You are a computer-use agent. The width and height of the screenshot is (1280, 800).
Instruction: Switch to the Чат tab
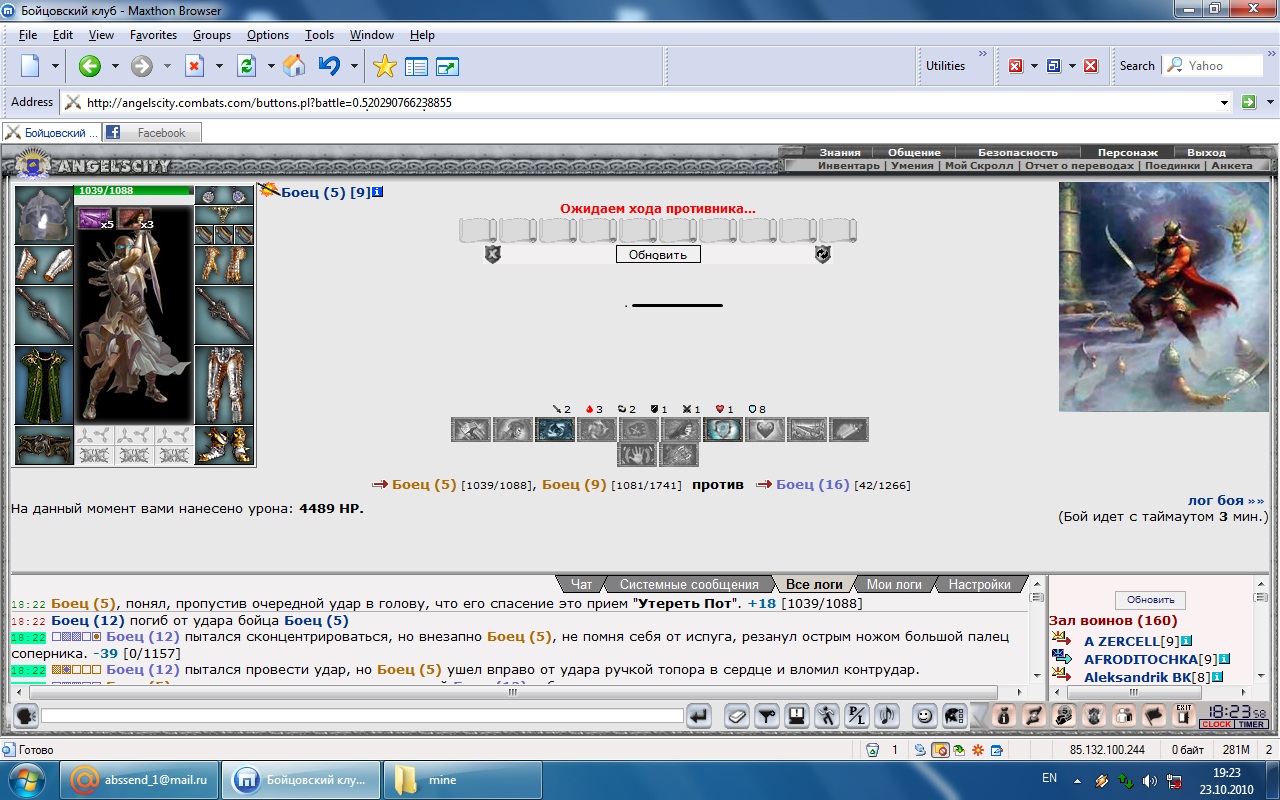[x=581, y=584]
